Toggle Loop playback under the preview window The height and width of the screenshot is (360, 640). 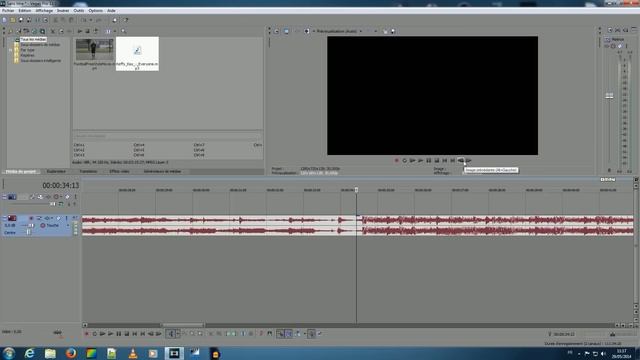(x=404, y=160)
